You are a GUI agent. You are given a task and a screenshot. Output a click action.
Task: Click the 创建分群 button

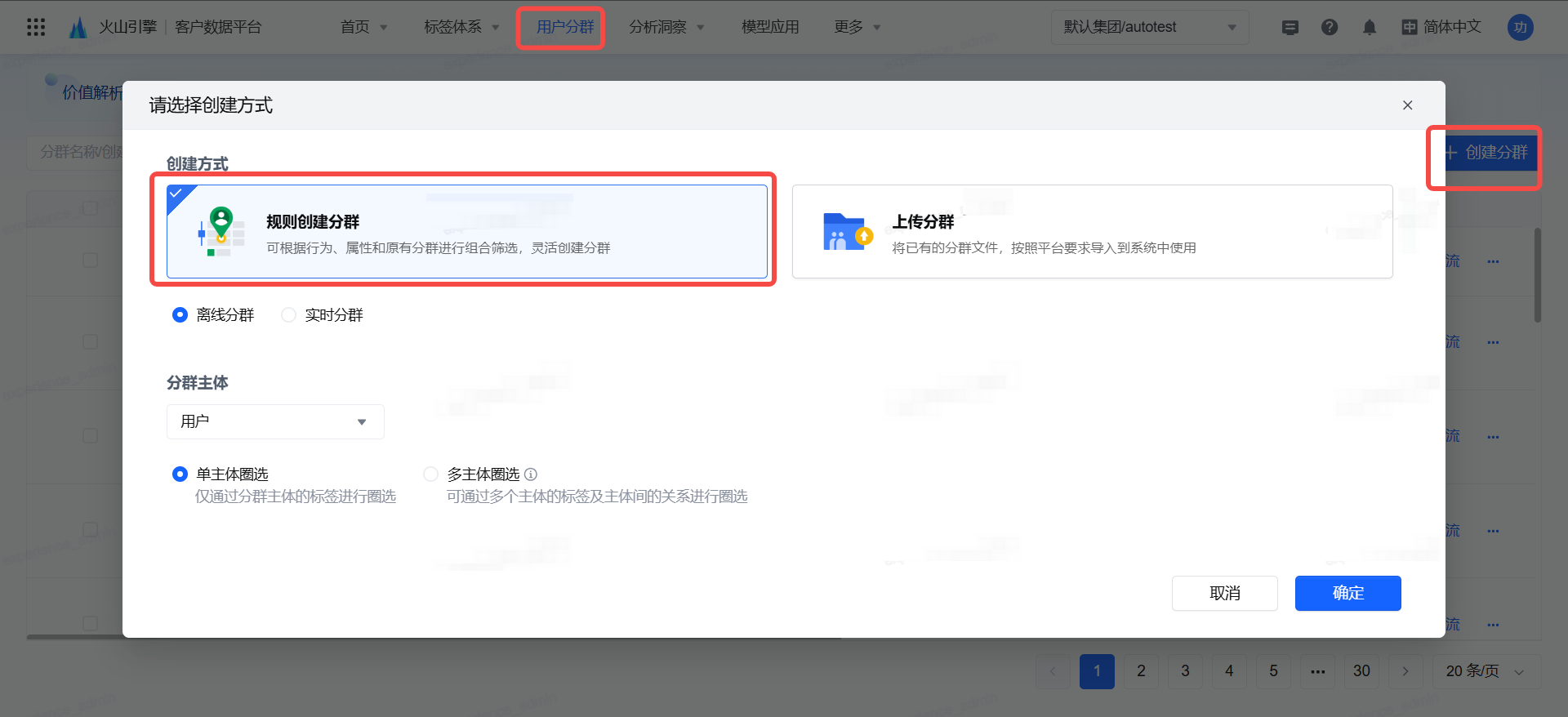[x=1490, y=153]
